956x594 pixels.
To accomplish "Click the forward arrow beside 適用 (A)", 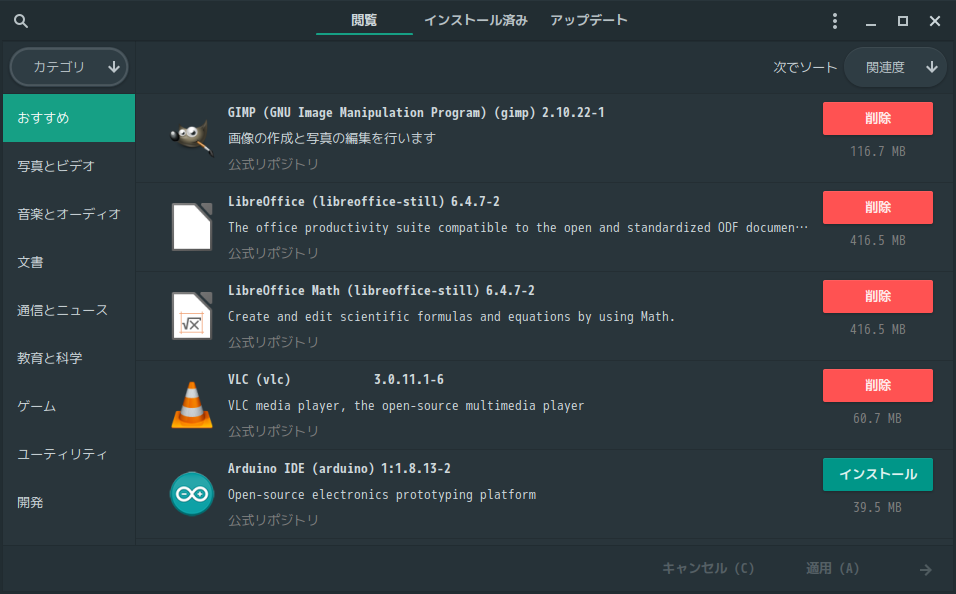I will coord(926,570).
